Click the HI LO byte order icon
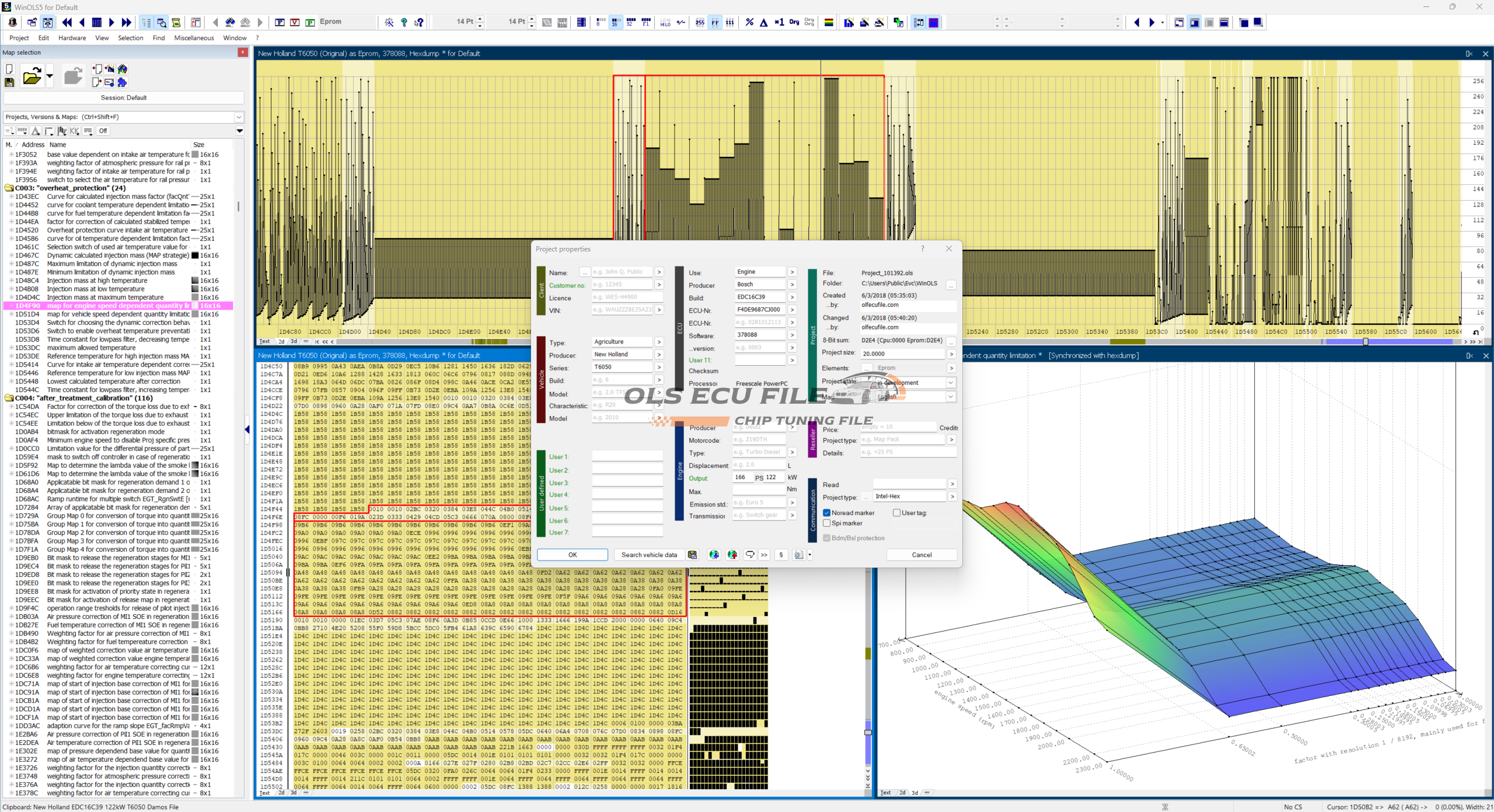 point(665,23)
